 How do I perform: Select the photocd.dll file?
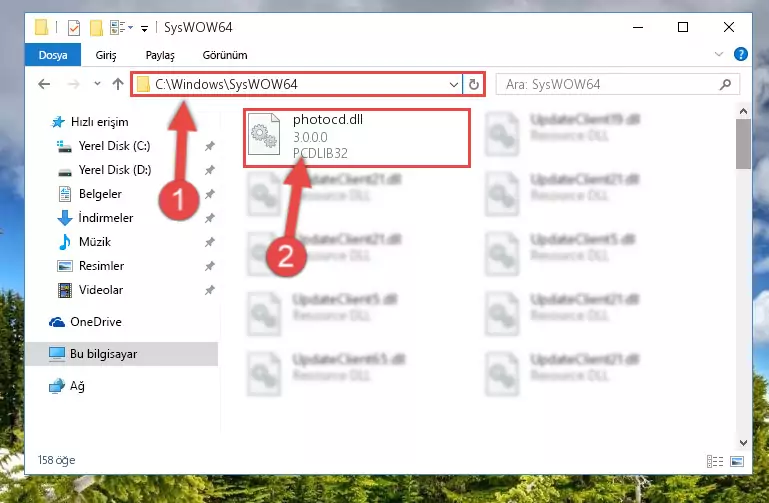click(357, 138)
